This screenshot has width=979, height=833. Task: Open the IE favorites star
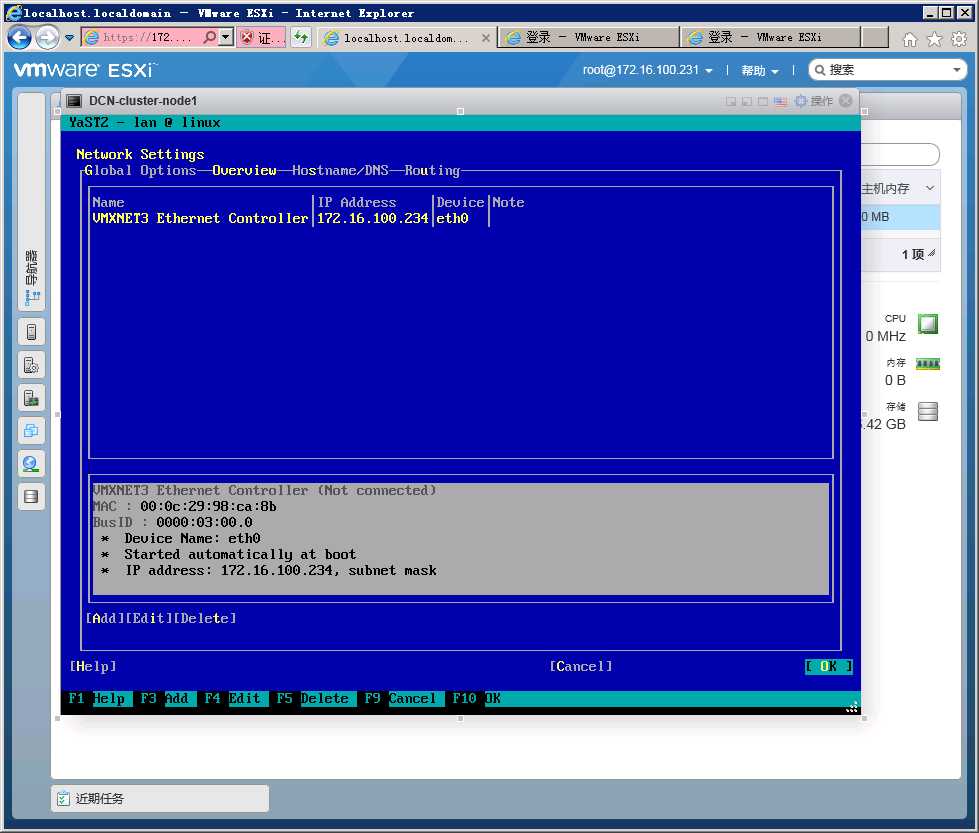pyautogui.click(x=935, y=39)
